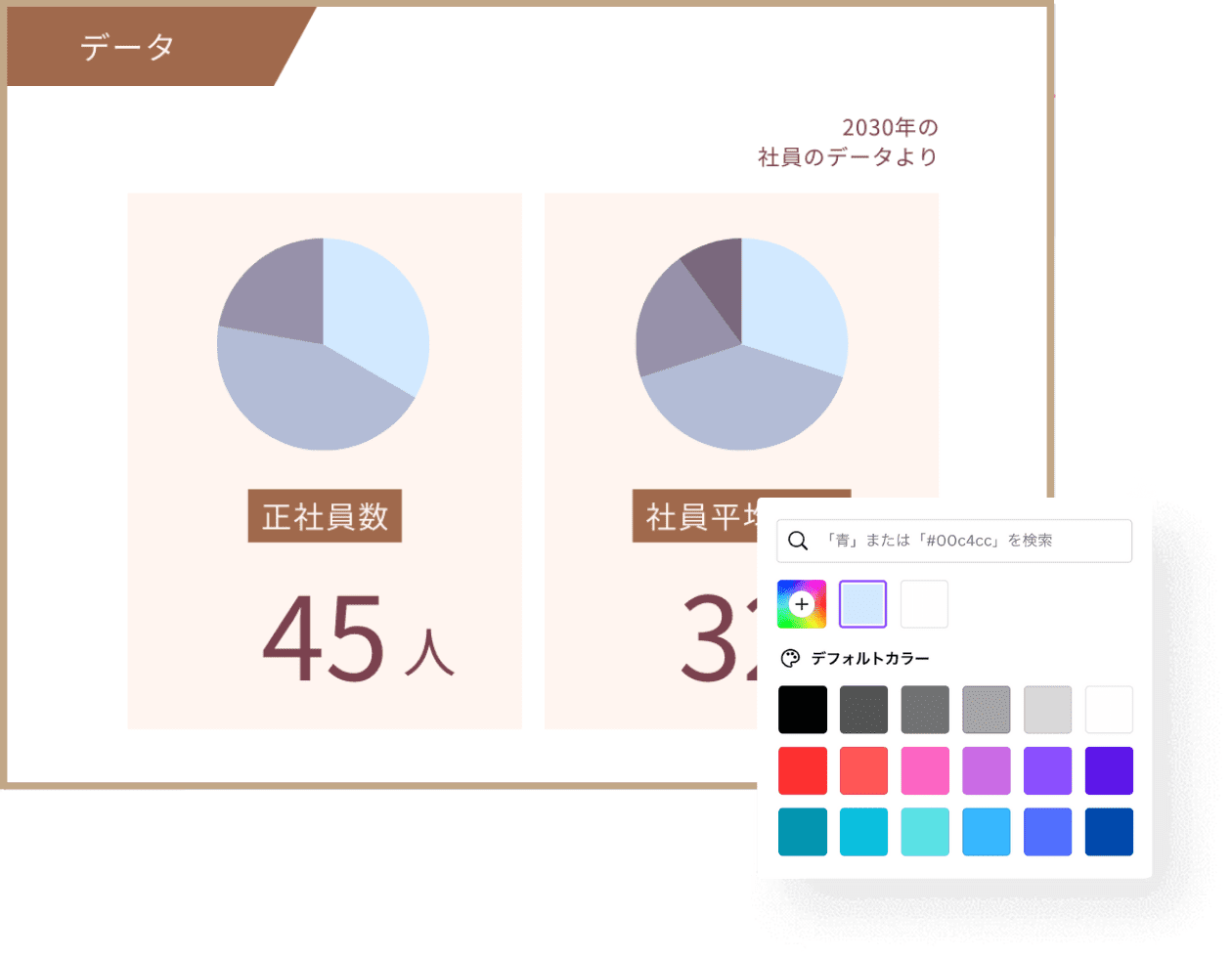Choose the magenta pink swatch
Viewport: 1232px width, 959px height.
925,770
